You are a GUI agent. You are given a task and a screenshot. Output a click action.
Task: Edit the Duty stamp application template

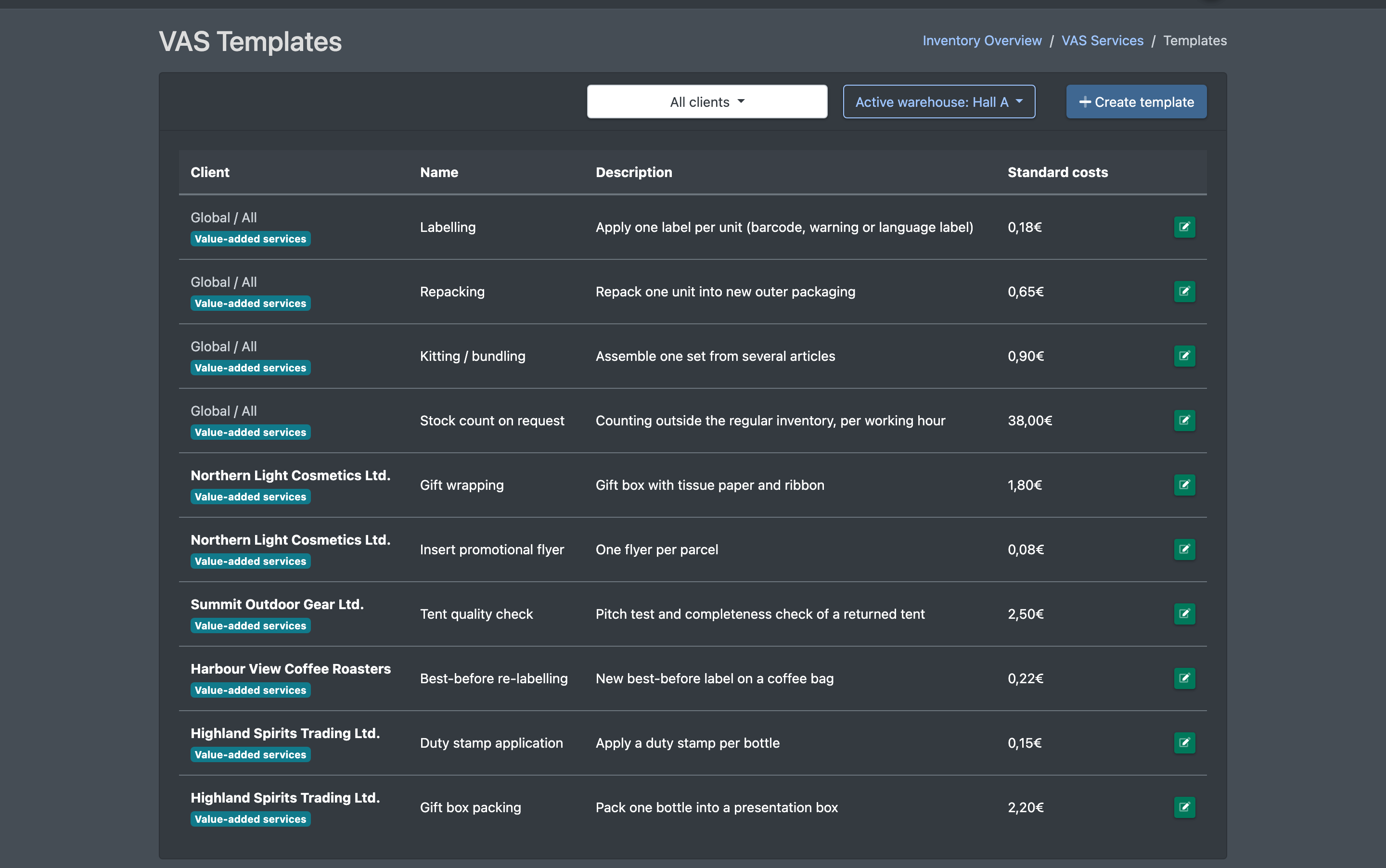(1184, 743)
